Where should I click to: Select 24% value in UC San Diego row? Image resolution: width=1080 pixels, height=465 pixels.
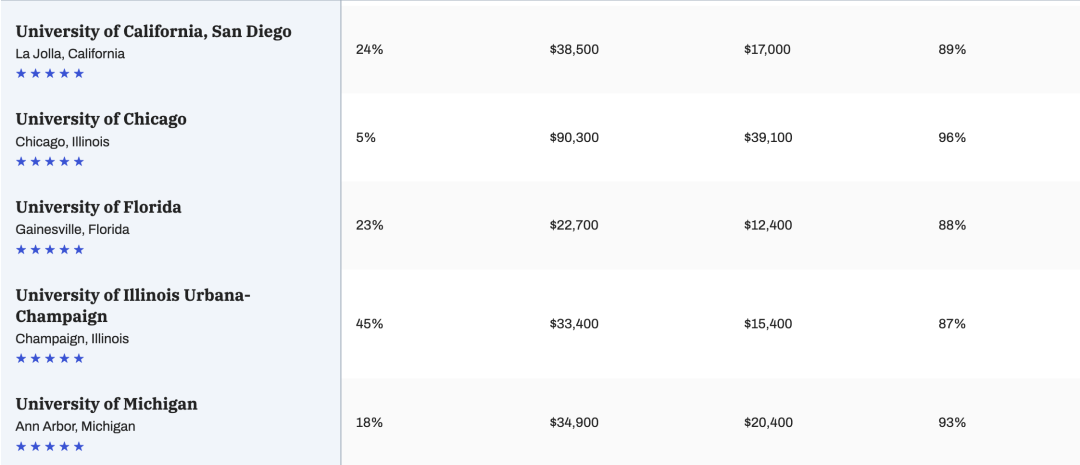(369, 50)
